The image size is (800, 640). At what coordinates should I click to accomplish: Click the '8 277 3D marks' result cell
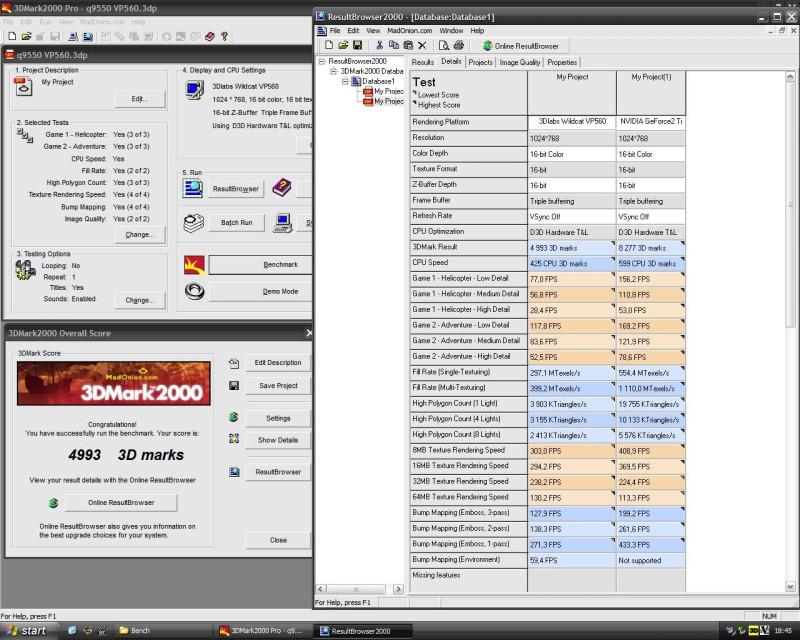[651, 248]
